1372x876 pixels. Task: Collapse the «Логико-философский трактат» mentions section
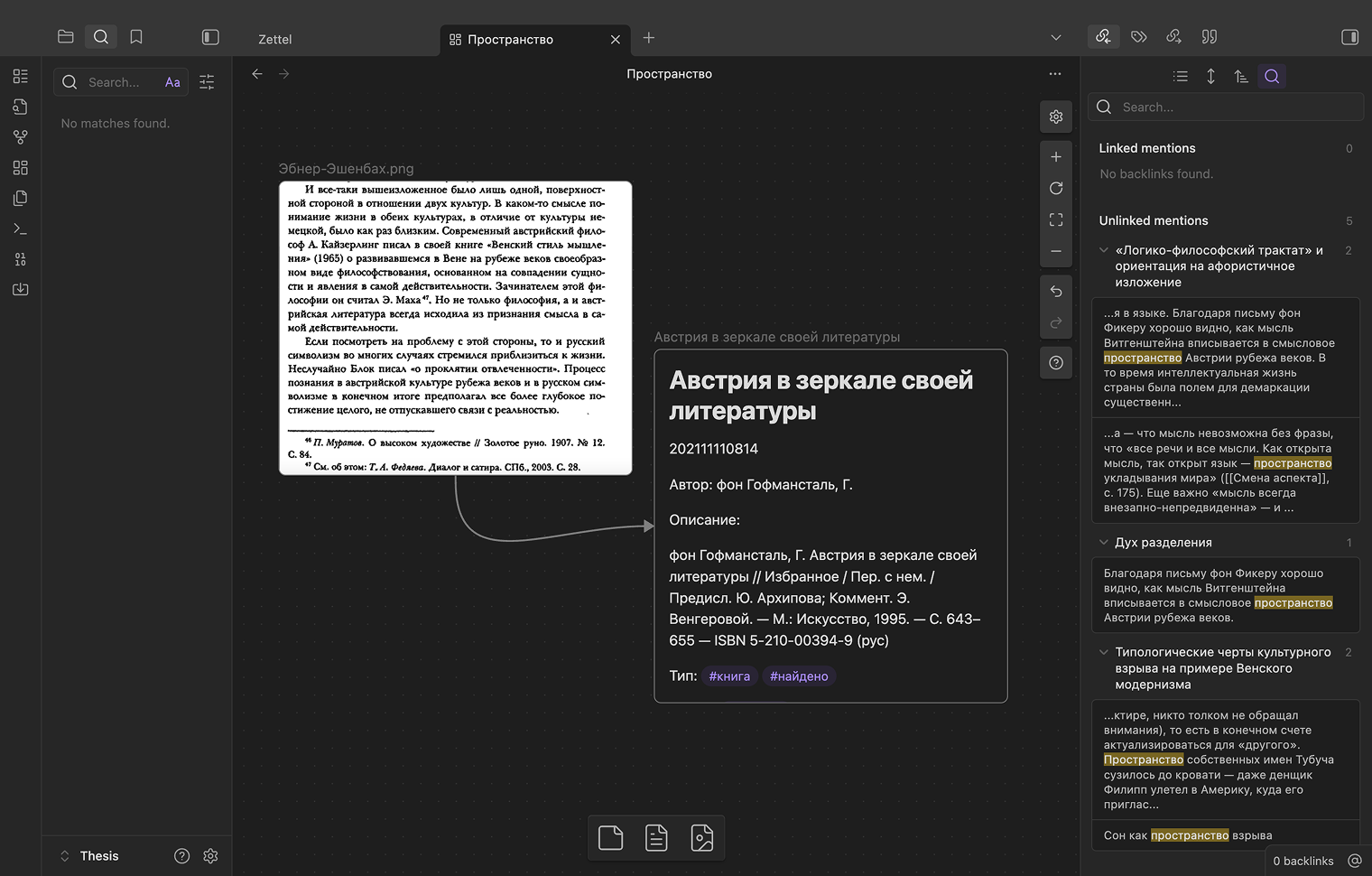pos(1103,249)
